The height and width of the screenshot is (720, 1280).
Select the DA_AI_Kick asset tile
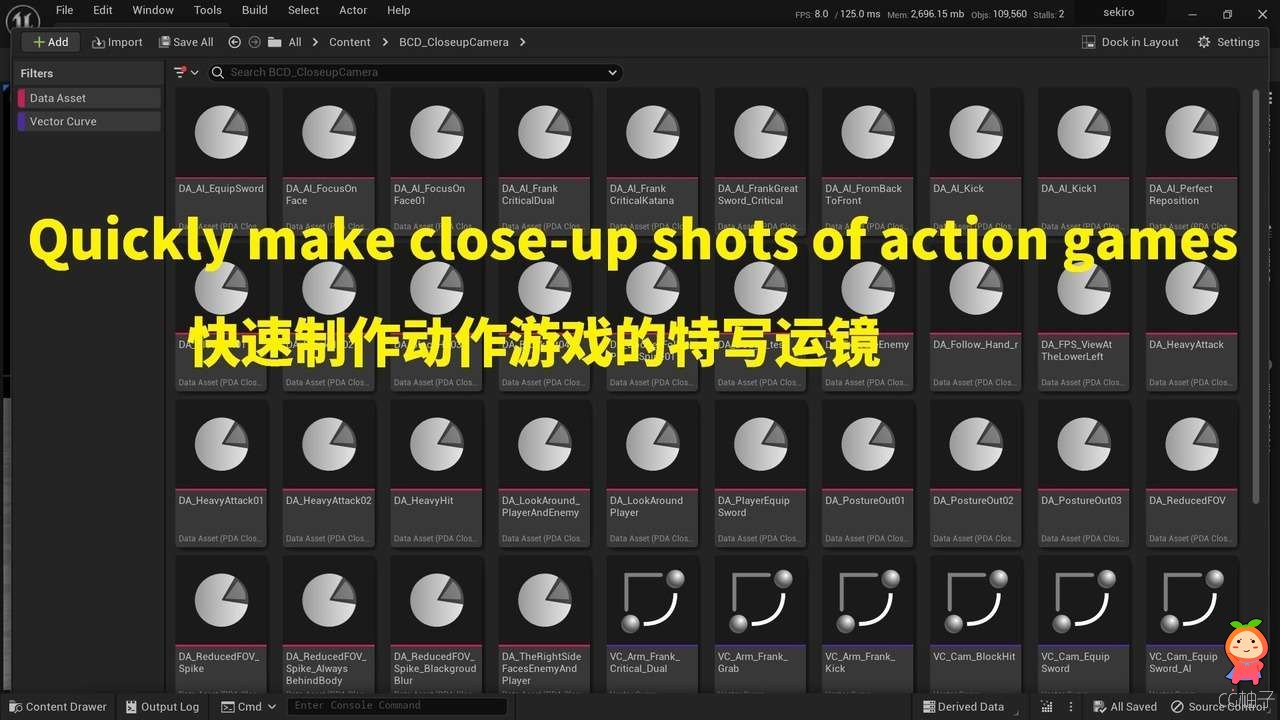[x=977, y=164]
